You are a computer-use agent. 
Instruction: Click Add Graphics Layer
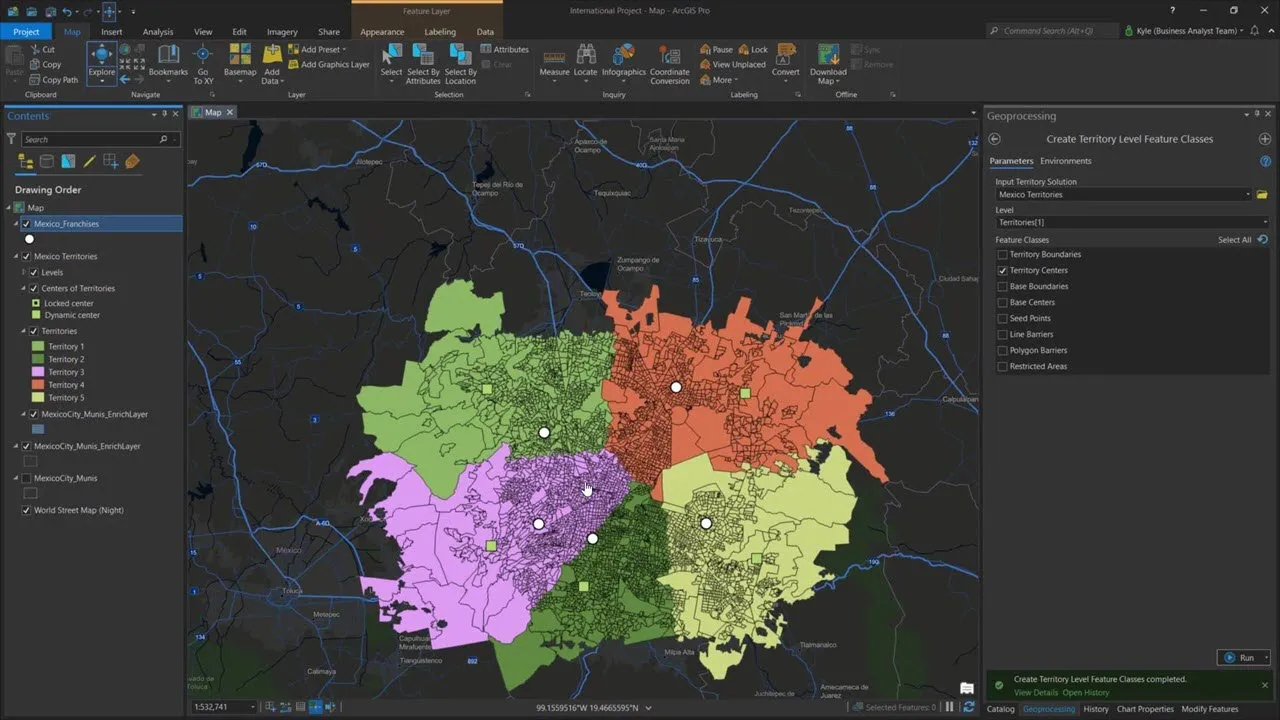coord(328,64)
